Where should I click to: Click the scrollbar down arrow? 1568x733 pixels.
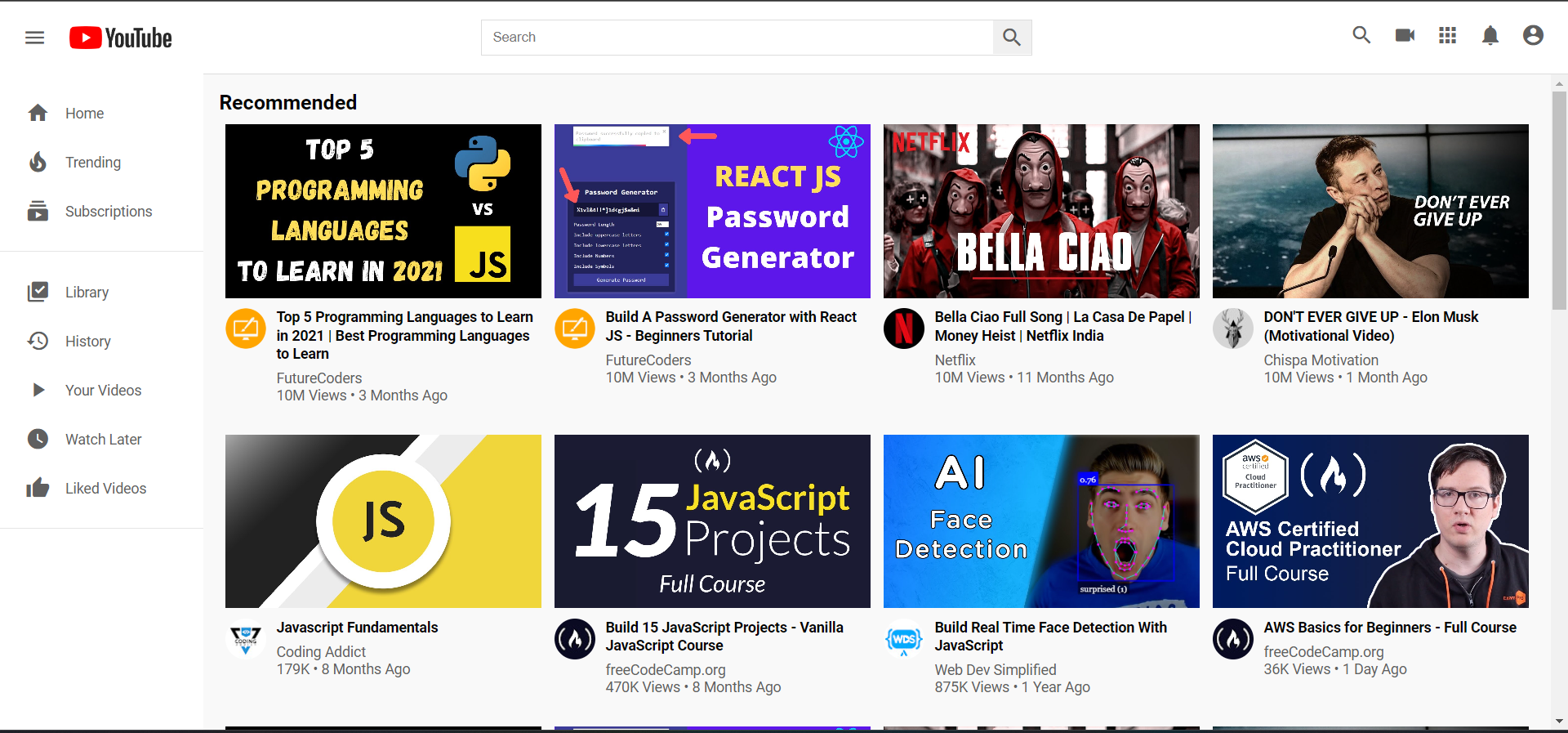1559,722
